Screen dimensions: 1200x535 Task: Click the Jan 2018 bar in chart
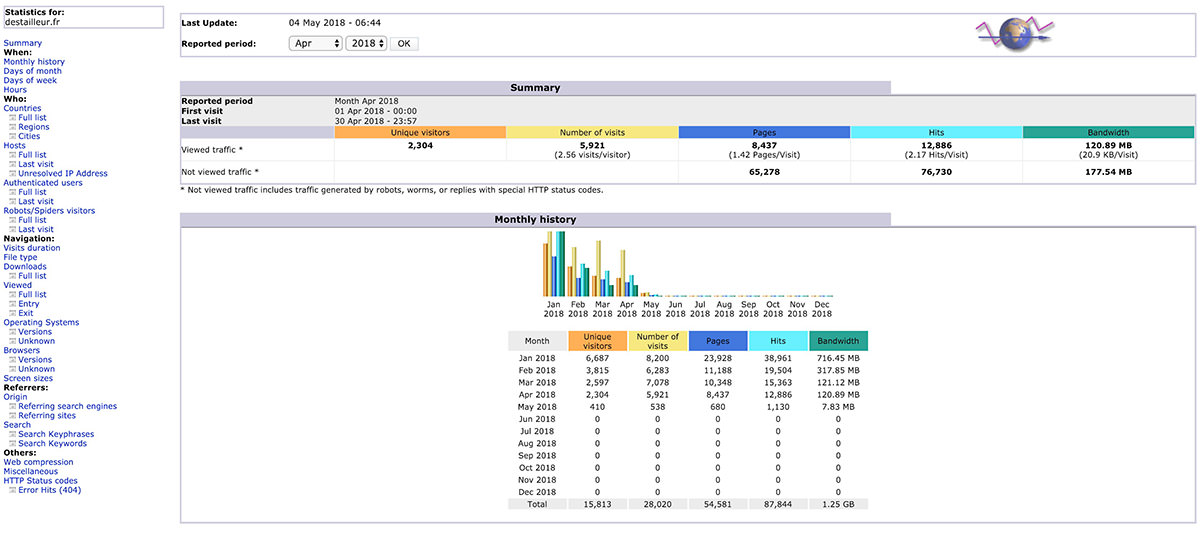[x=554, y=264]
